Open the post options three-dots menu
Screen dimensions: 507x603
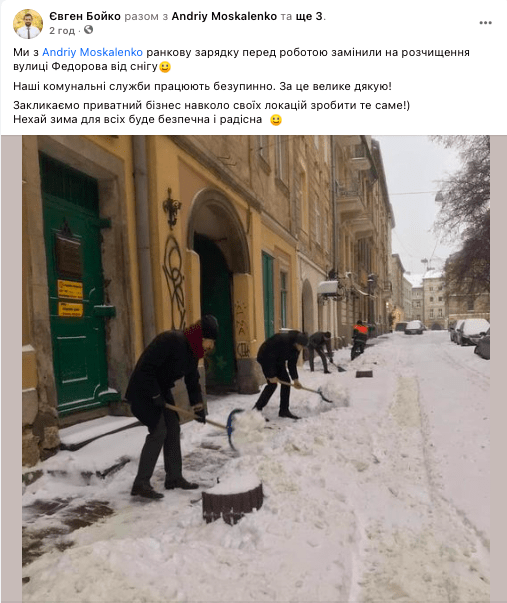point(485,23)
